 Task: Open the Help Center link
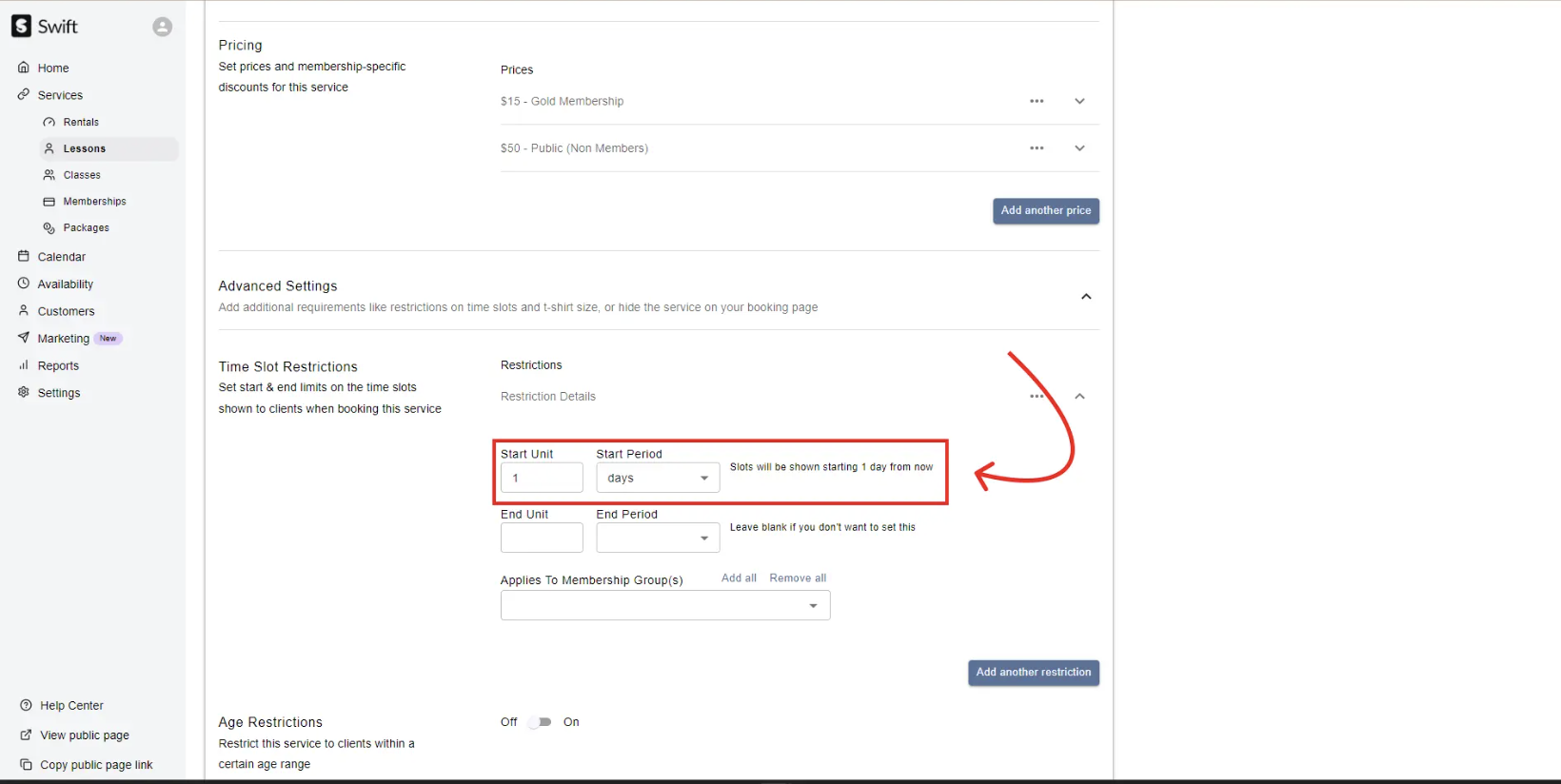71,705
